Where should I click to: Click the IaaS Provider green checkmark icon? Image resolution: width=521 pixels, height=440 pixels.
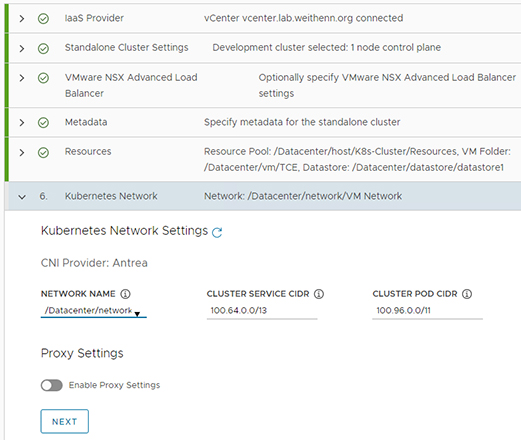click(43, 19)
